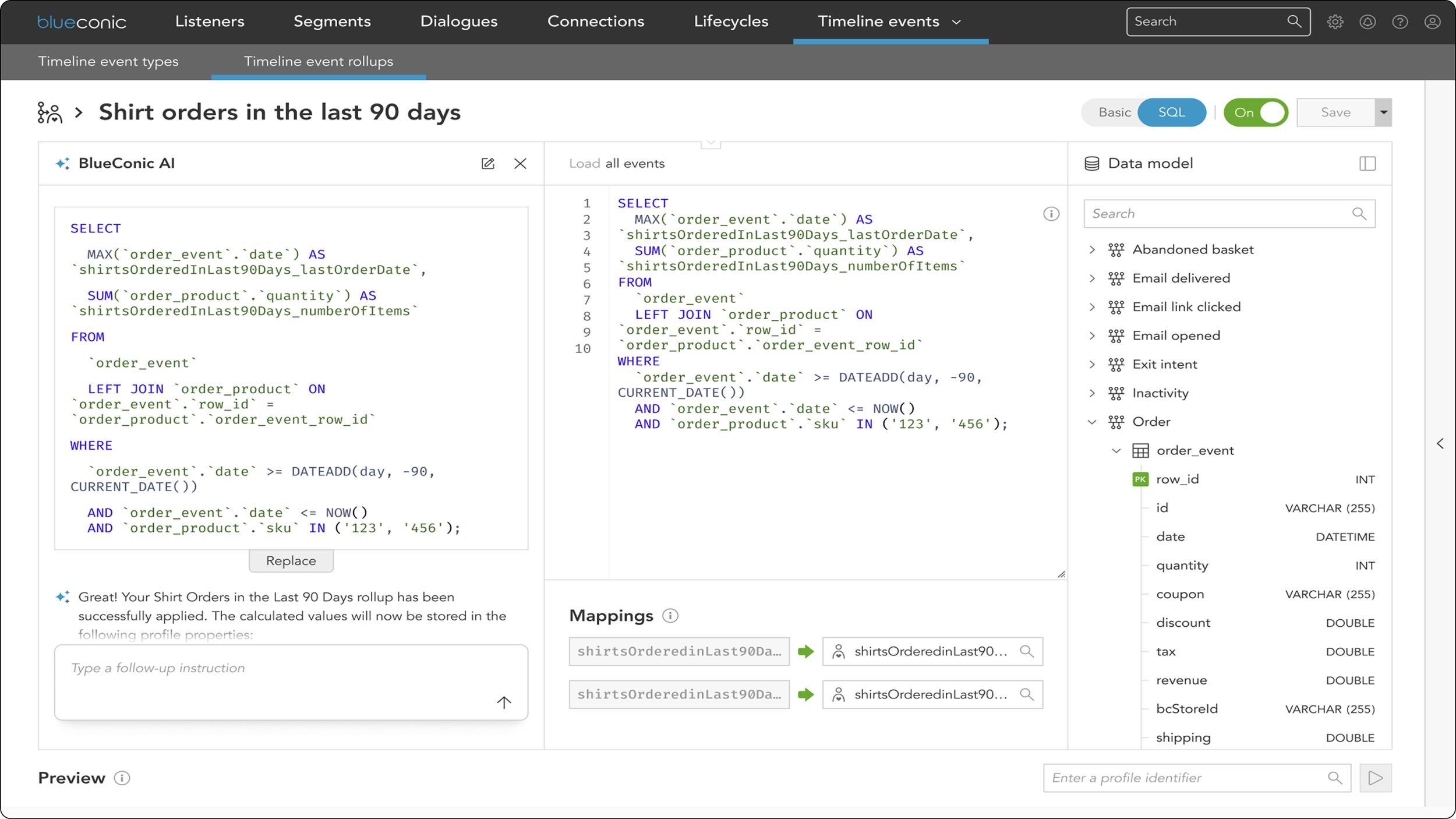The height and width of the screenshot is (819, 1456).
Task: Click the SQL editor info icon
Action: click(x=1051, y=214)
